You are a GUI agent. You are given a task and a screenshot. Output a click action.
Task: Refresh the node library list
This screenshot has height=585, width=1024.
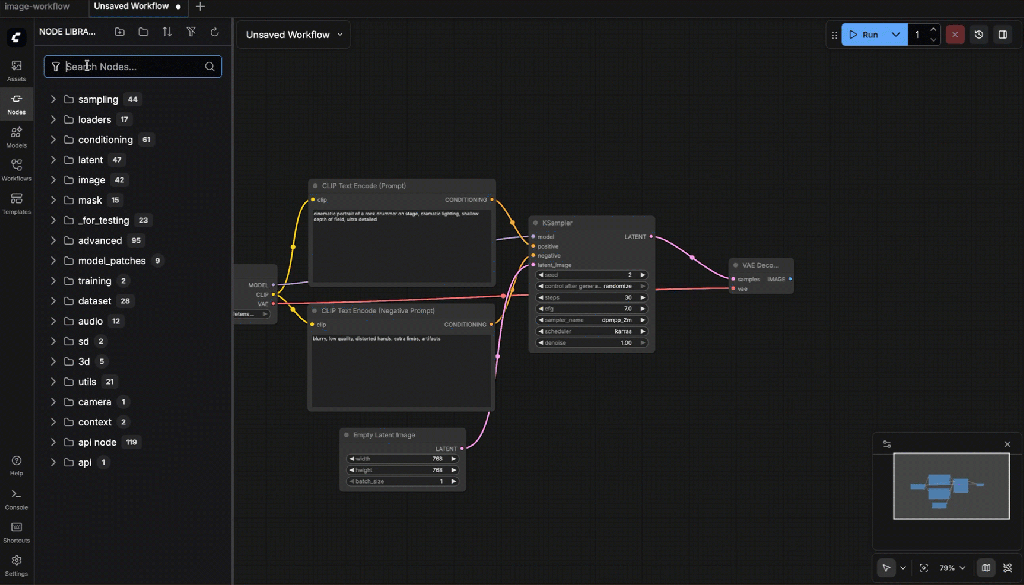tap(214, 32)
